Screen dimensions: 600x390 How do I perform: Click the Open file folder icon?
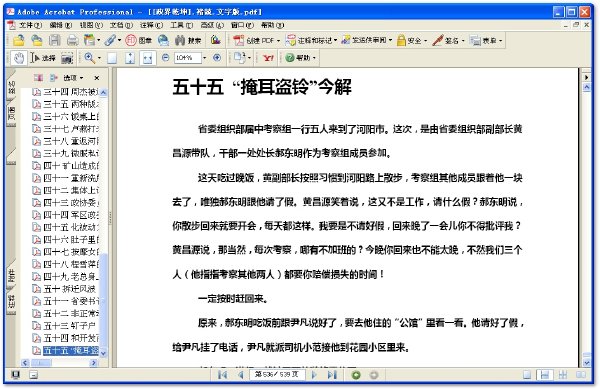pos(18,40)
